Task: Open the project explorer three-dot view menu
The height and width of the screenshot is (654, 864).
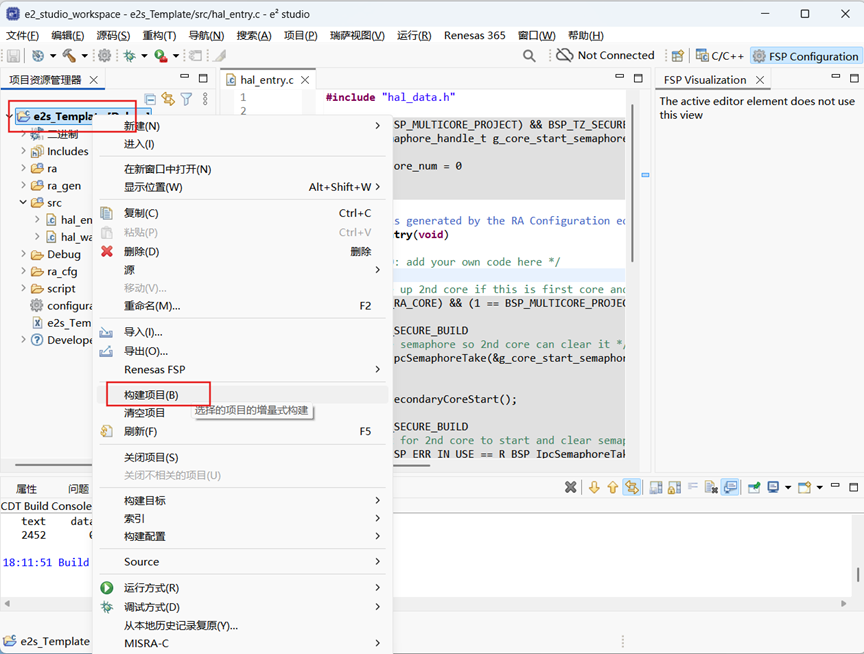Action: 205,99
